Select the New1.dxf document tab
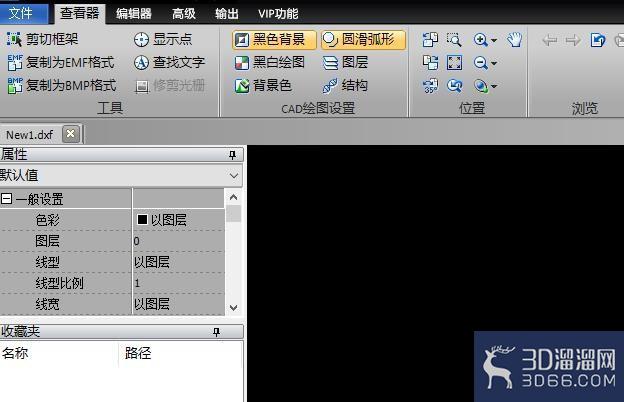Image resolution: width=624 pixels, height=402 pixels. pos(29,135)
